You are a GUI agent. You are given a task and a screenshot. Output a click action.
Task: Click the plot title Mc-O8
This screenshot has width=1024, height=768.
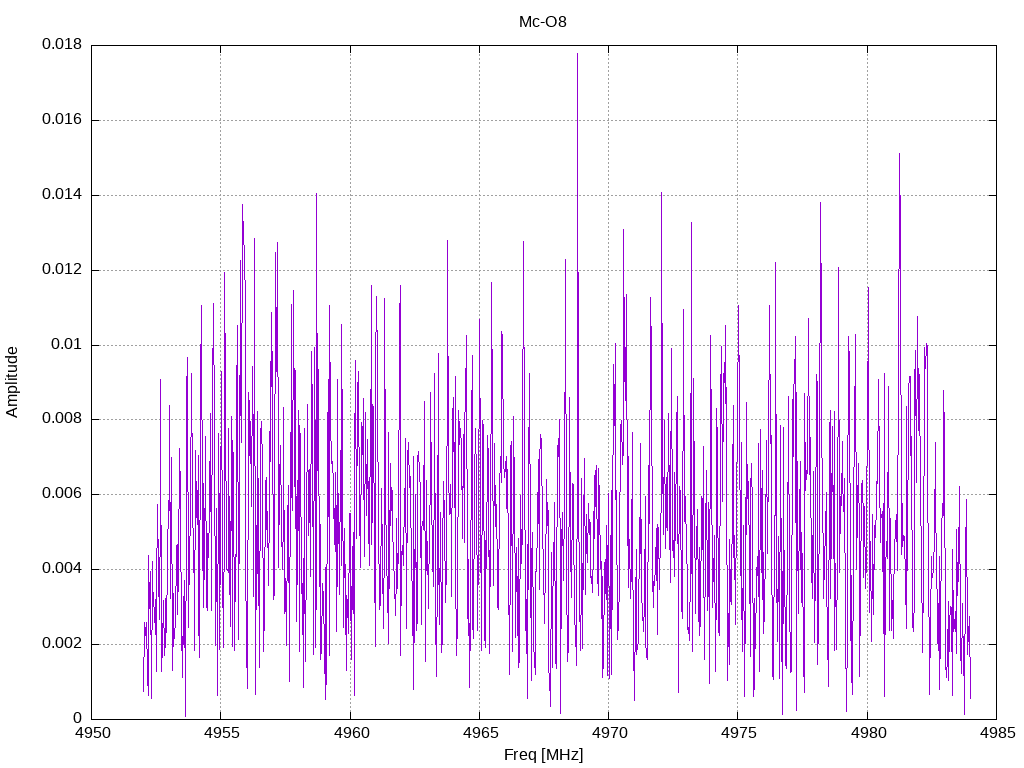click(x=543, y=22)
